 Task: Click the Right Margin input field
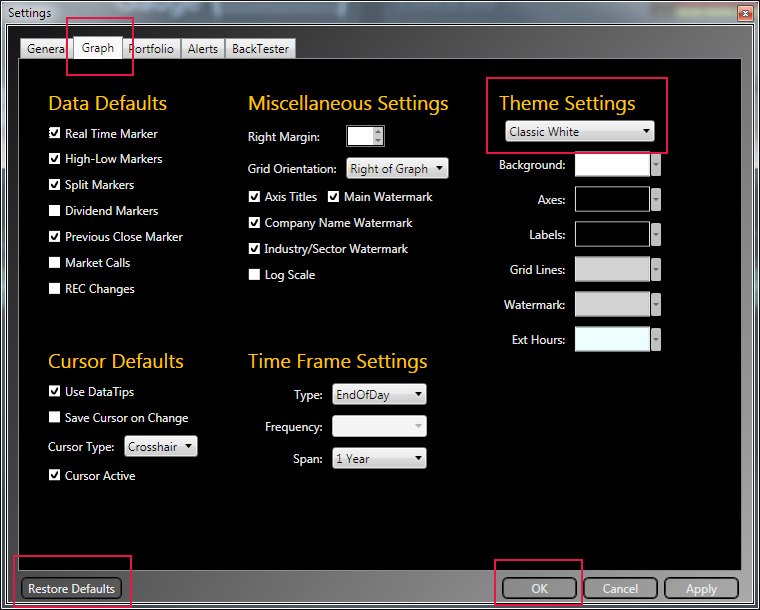click(x=359, y=136)
